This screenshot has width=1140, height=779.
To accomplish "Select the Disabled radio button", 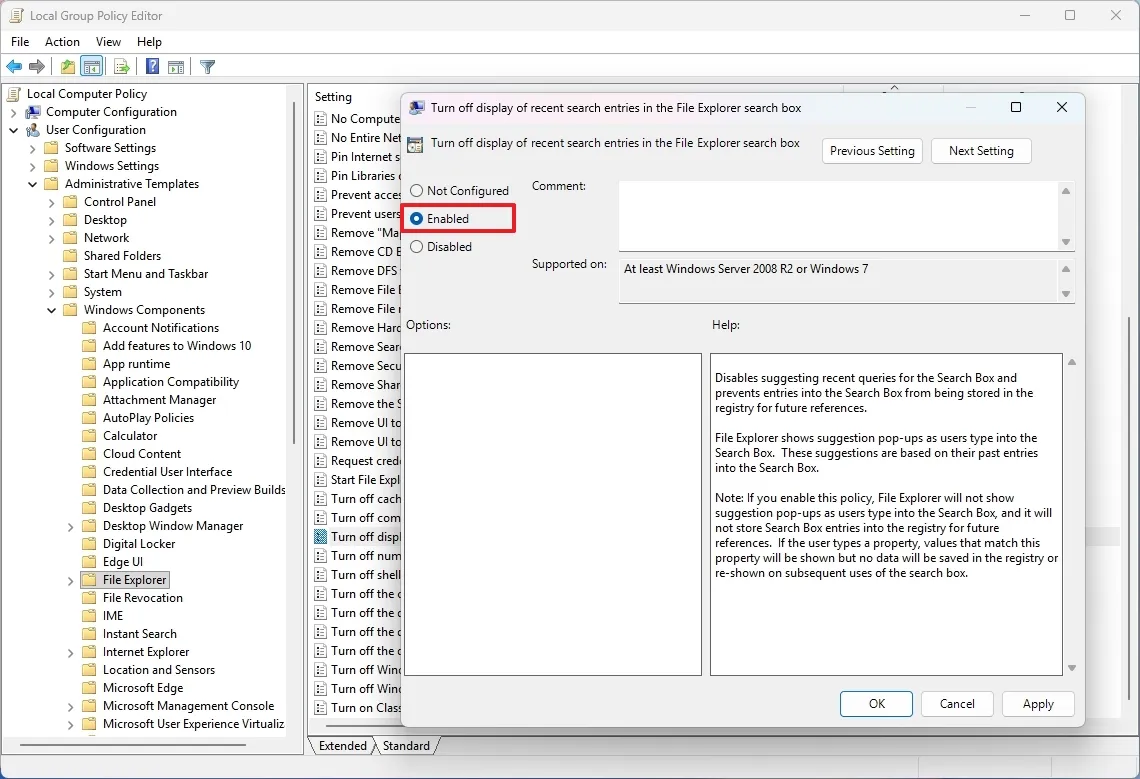I will tap(417, 247).
